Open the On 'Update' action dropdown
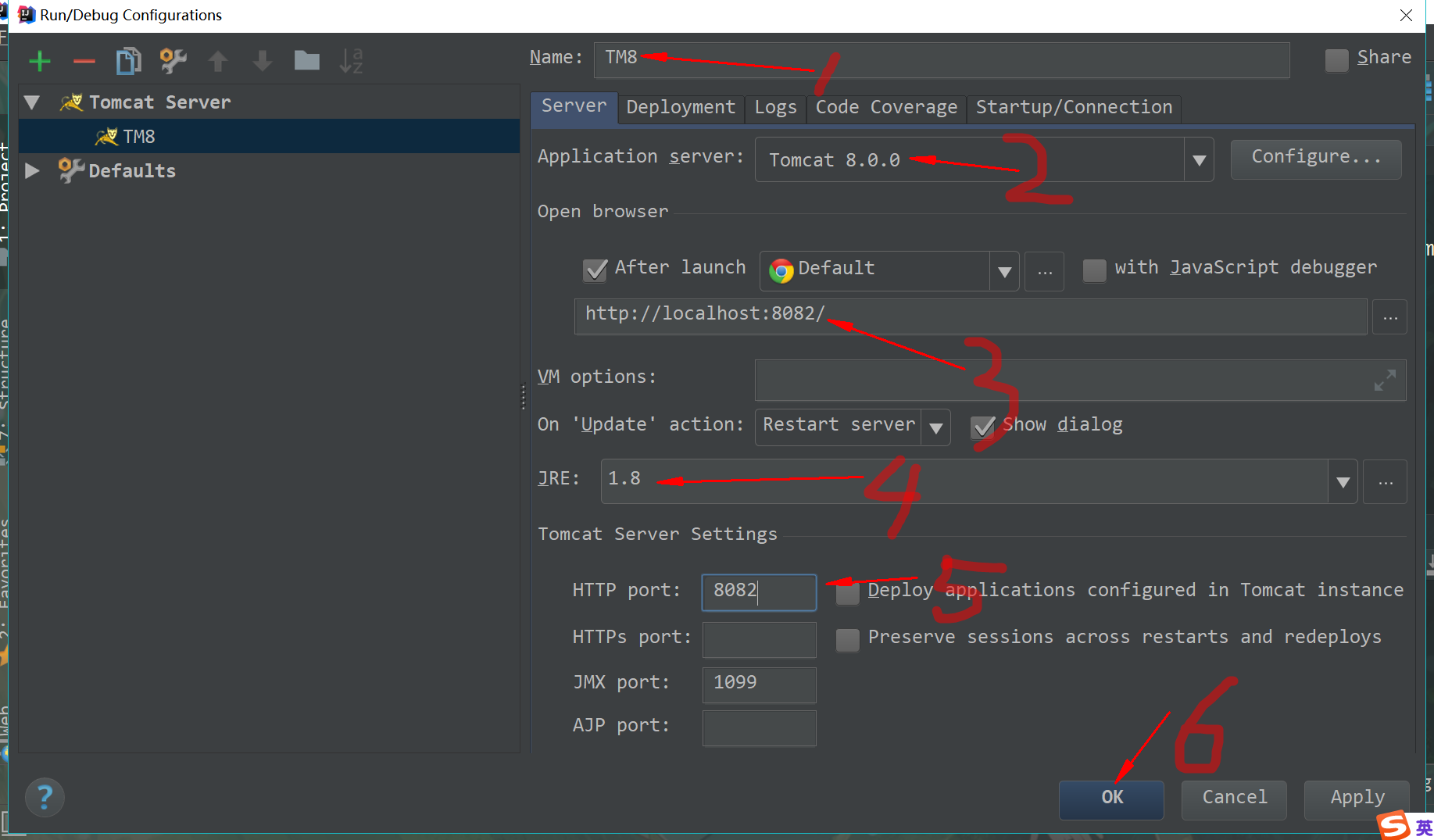The width and height of the screenshot is (1434, 840). pyautogui.click(x=936, y=427)
